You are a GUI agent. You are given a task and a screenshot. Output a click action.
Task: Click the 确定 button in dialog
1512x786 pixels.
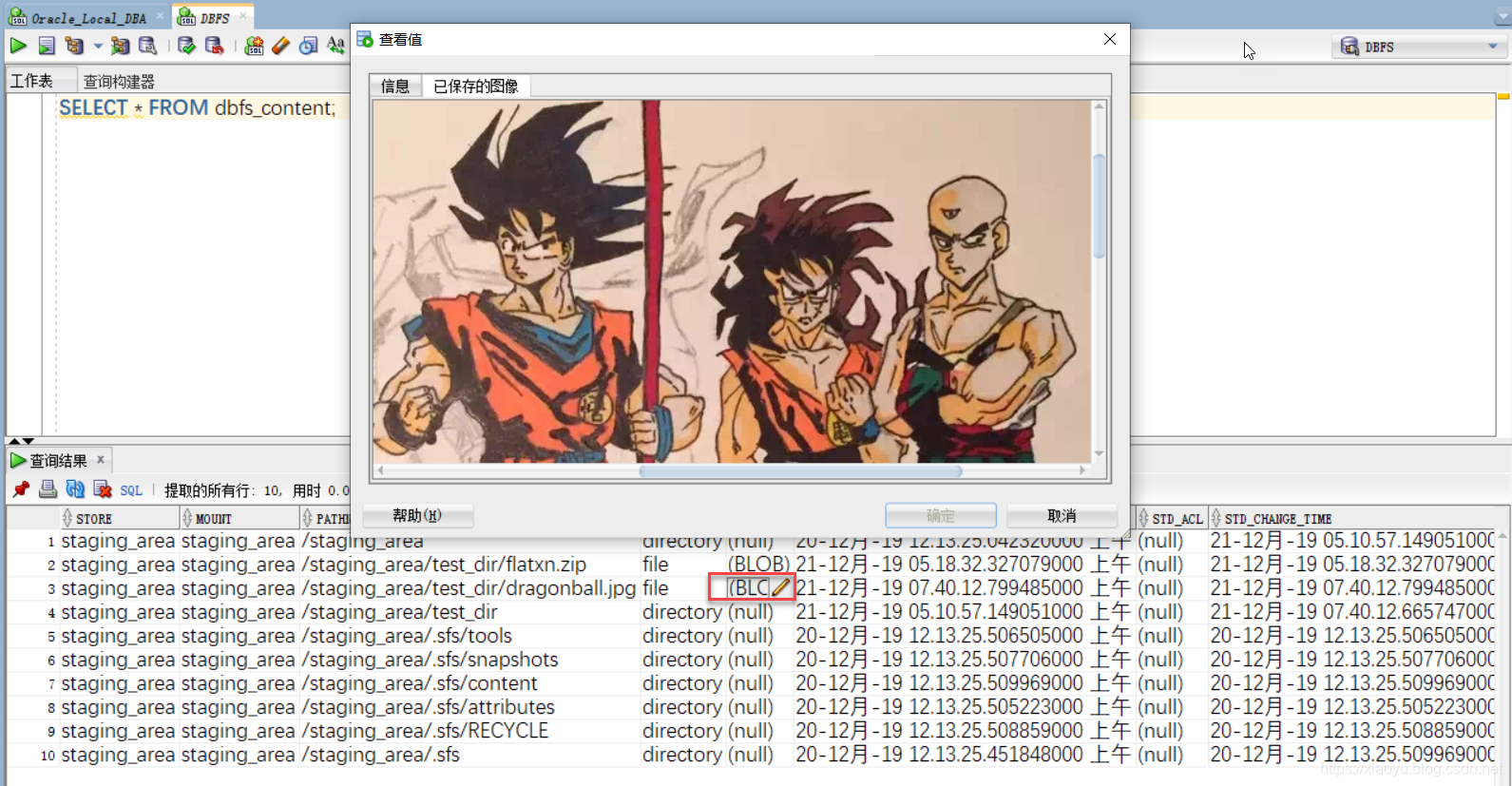941,515
